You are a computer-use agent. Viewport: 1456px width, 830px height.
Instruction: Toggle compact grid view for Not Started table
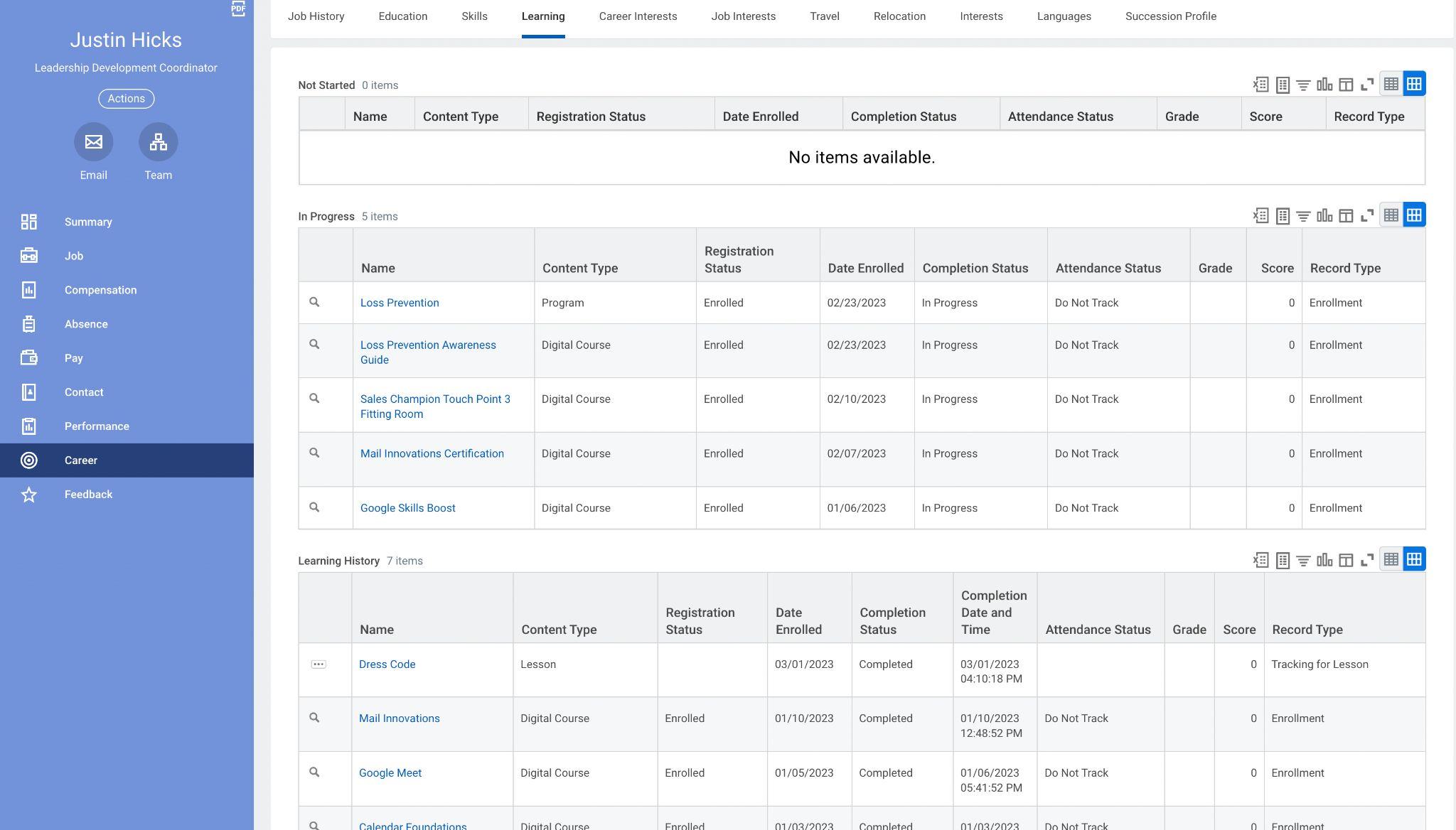point(1391,84)
